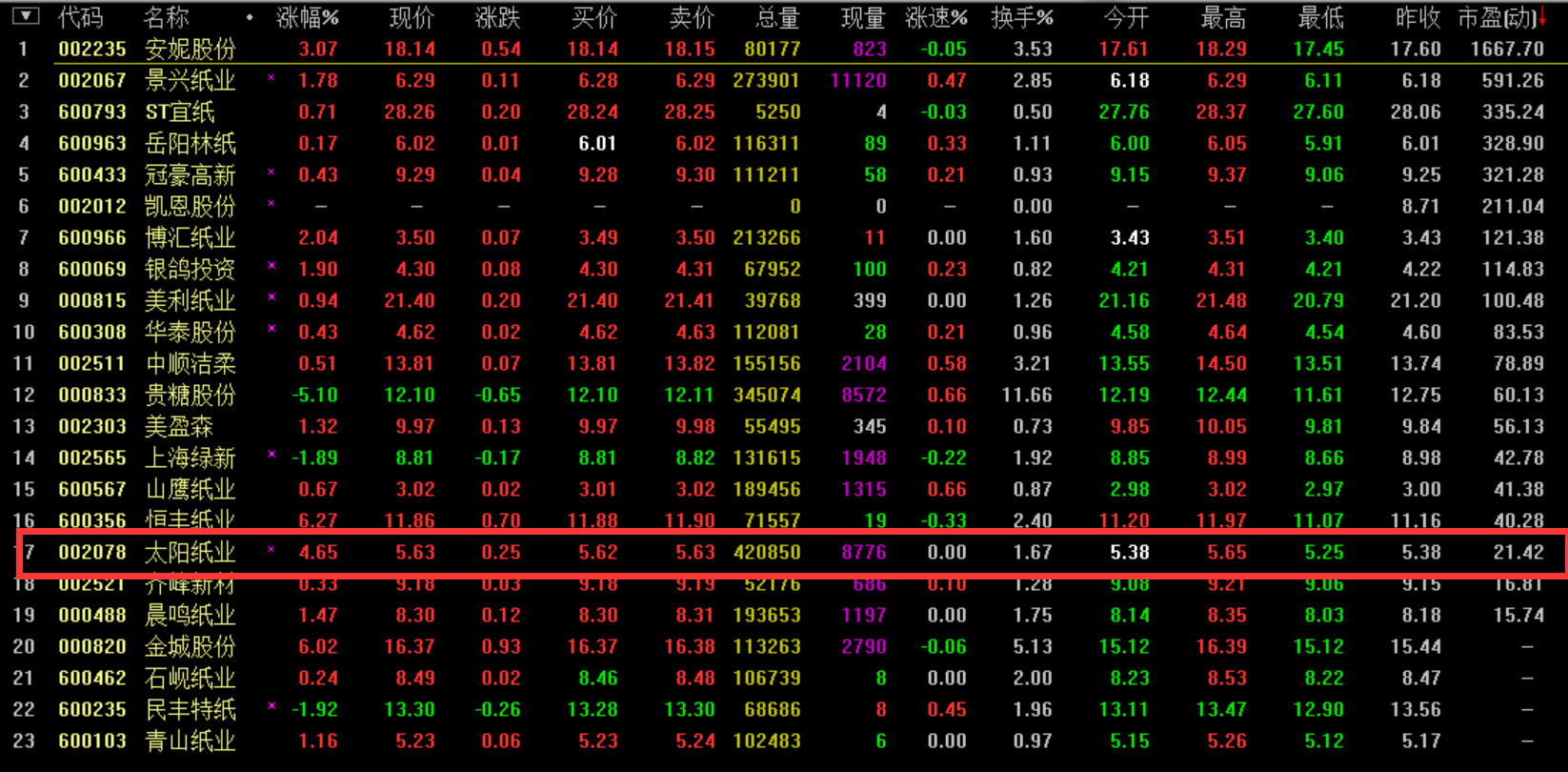Viewport: 1568px width, 772px height.
Task: Select stock 美利纸业
Action: point(190,300)
